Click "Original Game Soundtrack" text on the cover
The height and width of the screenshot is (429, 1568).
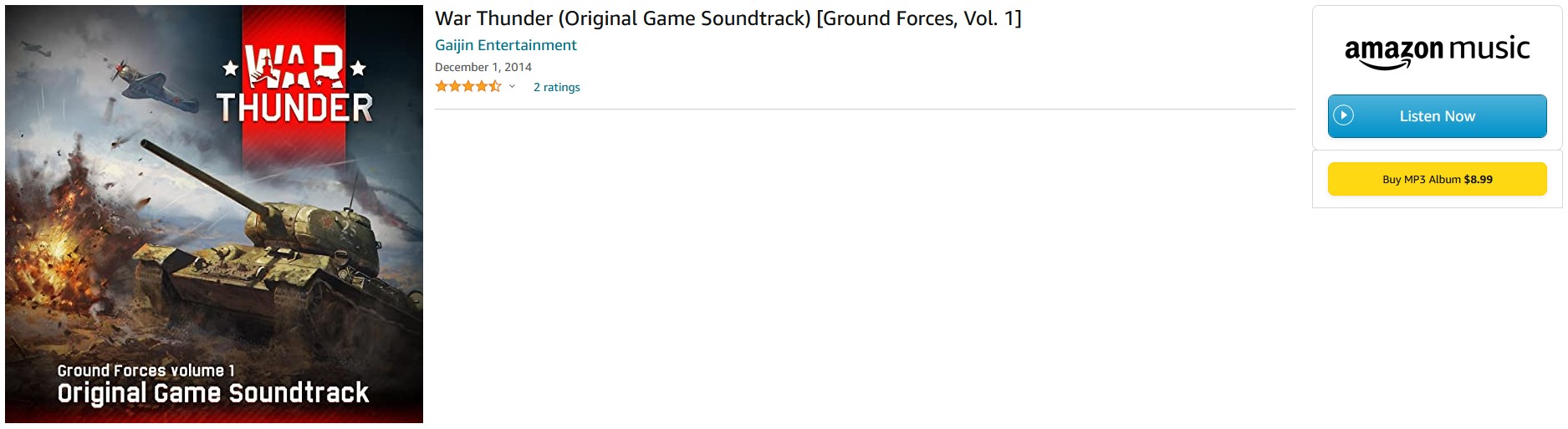[x=212, y=393]
